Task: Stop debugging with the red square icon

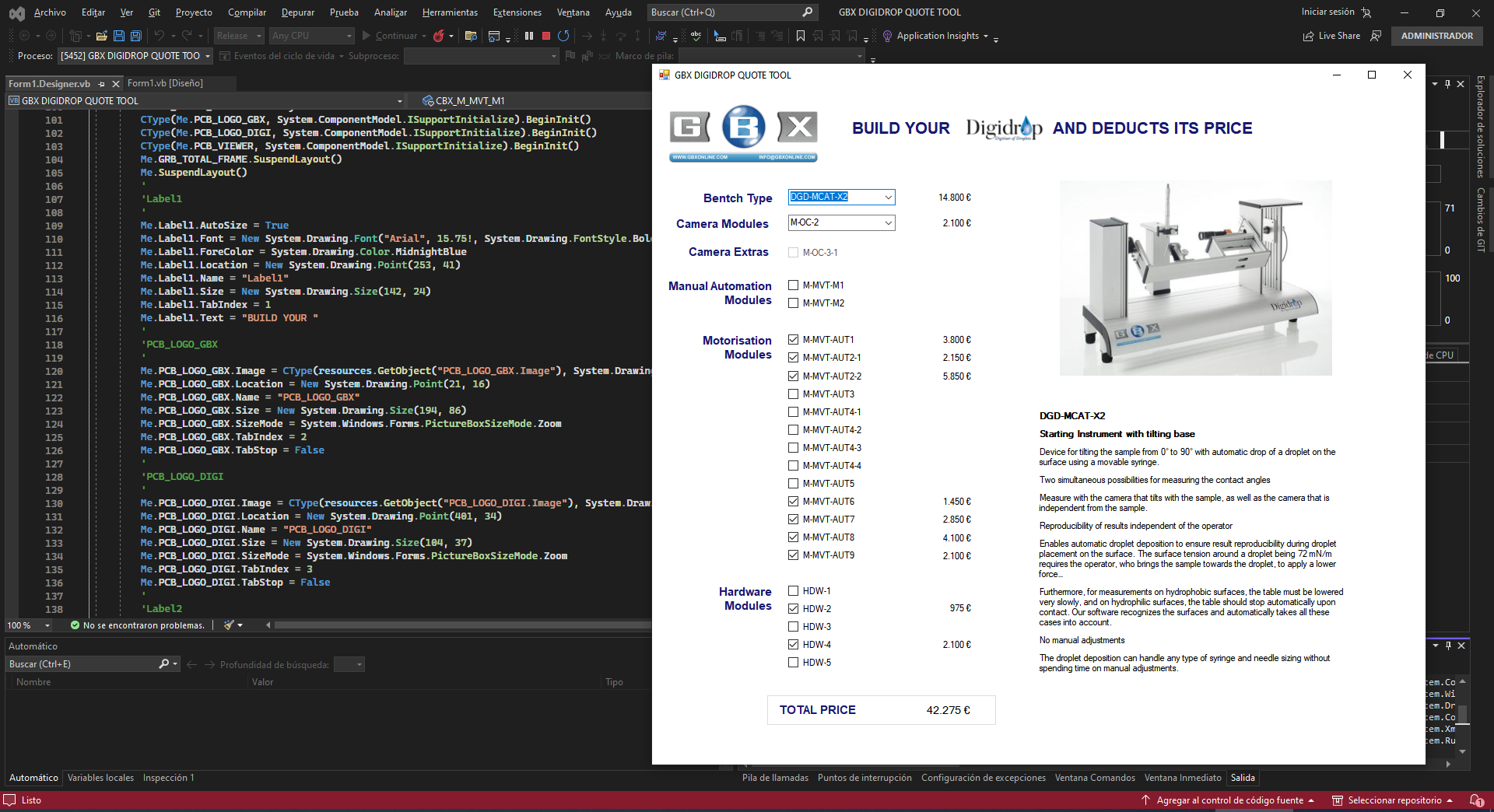Action: pos(546,36)
